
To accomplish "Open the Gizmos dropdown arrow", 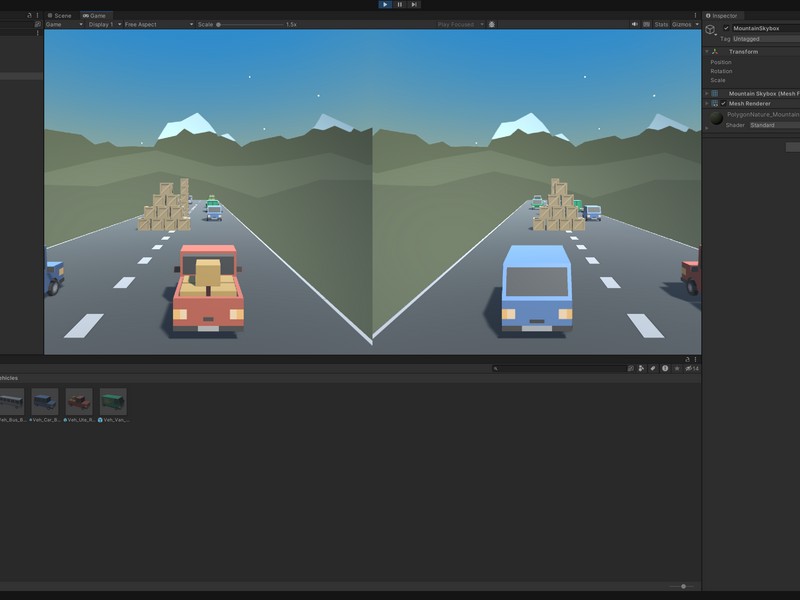I will pos(697,24).
